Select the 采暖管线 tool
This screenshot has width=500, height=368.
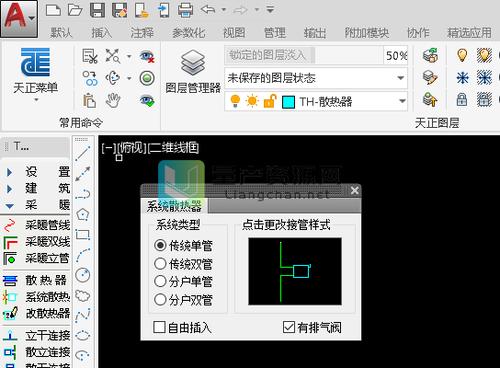pyautogui.click(x=36, y=225)
